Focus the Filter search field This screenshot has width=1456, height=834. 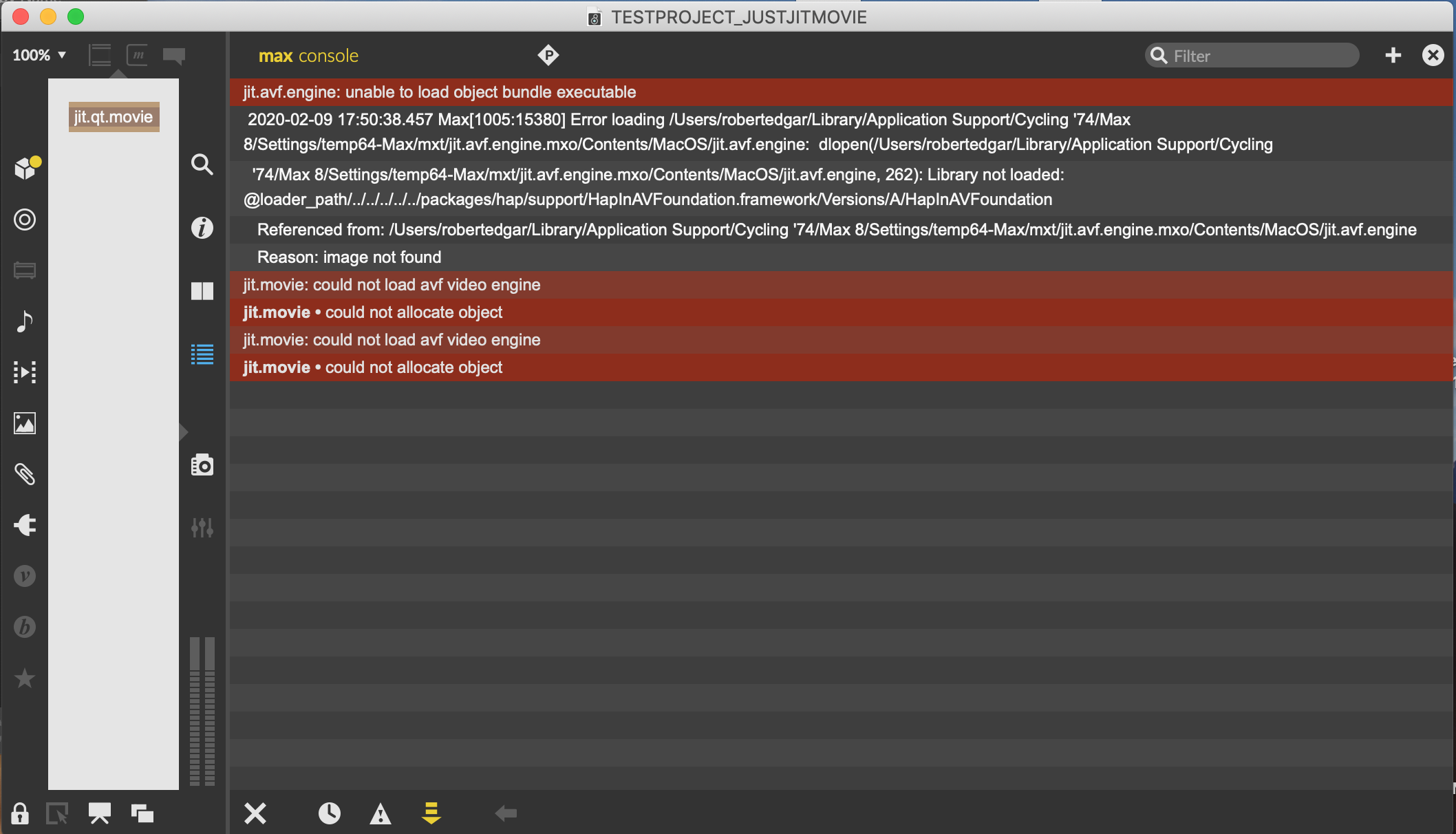click(x=1252, y=56)
